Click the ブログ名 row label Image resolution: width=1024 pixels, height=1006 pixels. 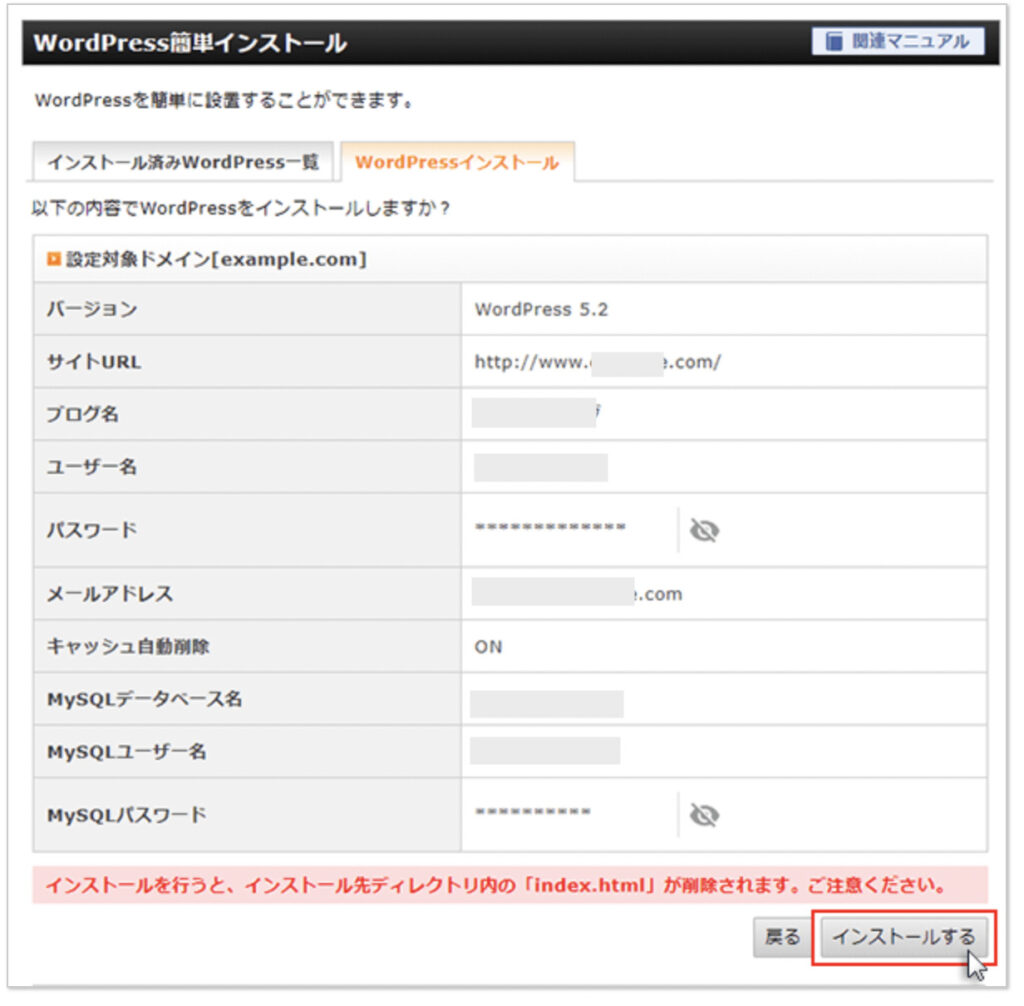point(82,414)
